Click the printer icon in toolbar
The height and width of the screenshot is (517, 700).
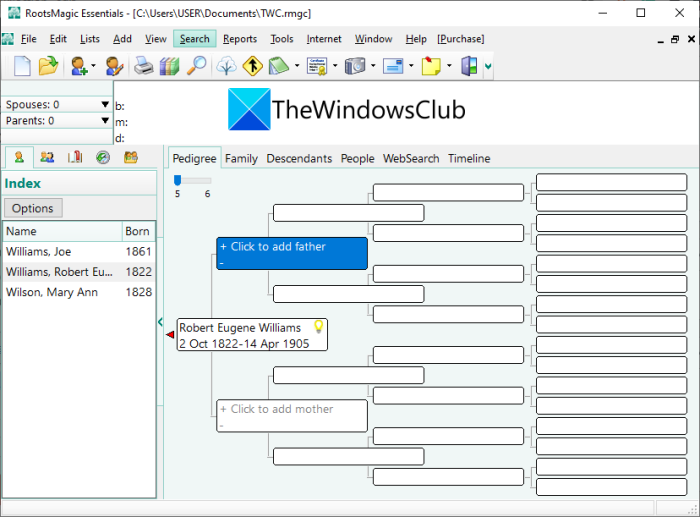[144, 66]
